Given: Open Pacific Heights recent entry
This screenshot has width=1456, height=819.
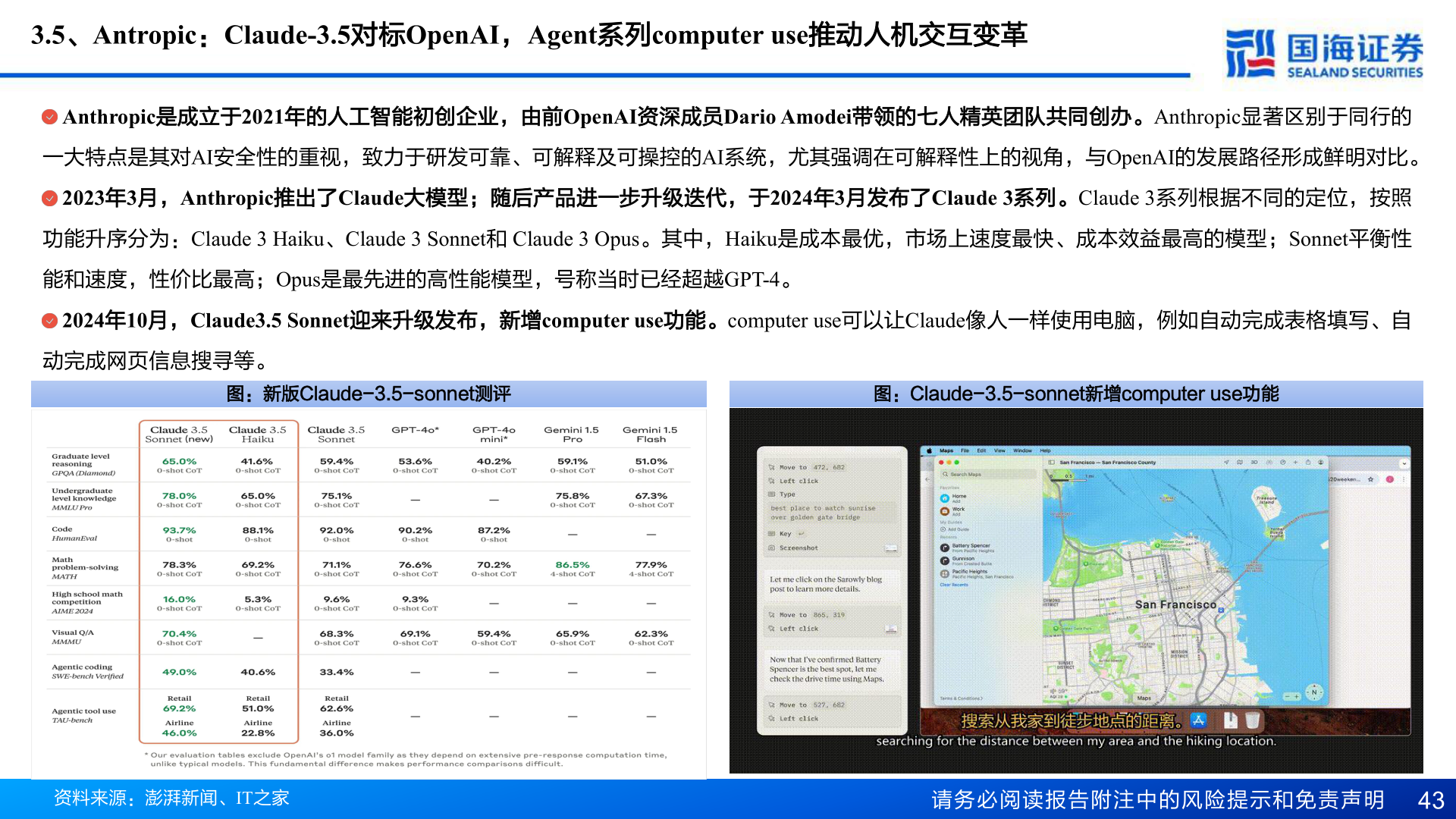Looking at the screenshot, I should (x=977, y=574).
